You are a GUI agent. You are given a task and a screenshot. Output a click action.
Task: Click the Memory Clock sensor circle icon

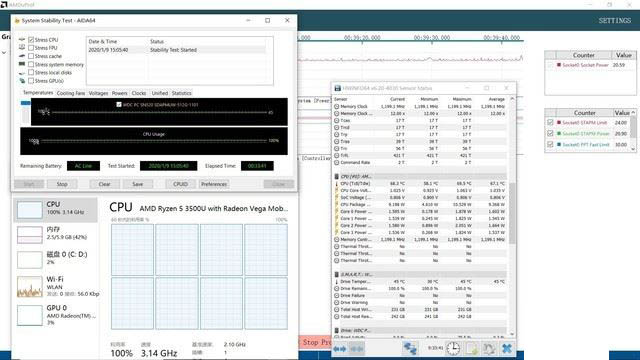coord(336,107)
